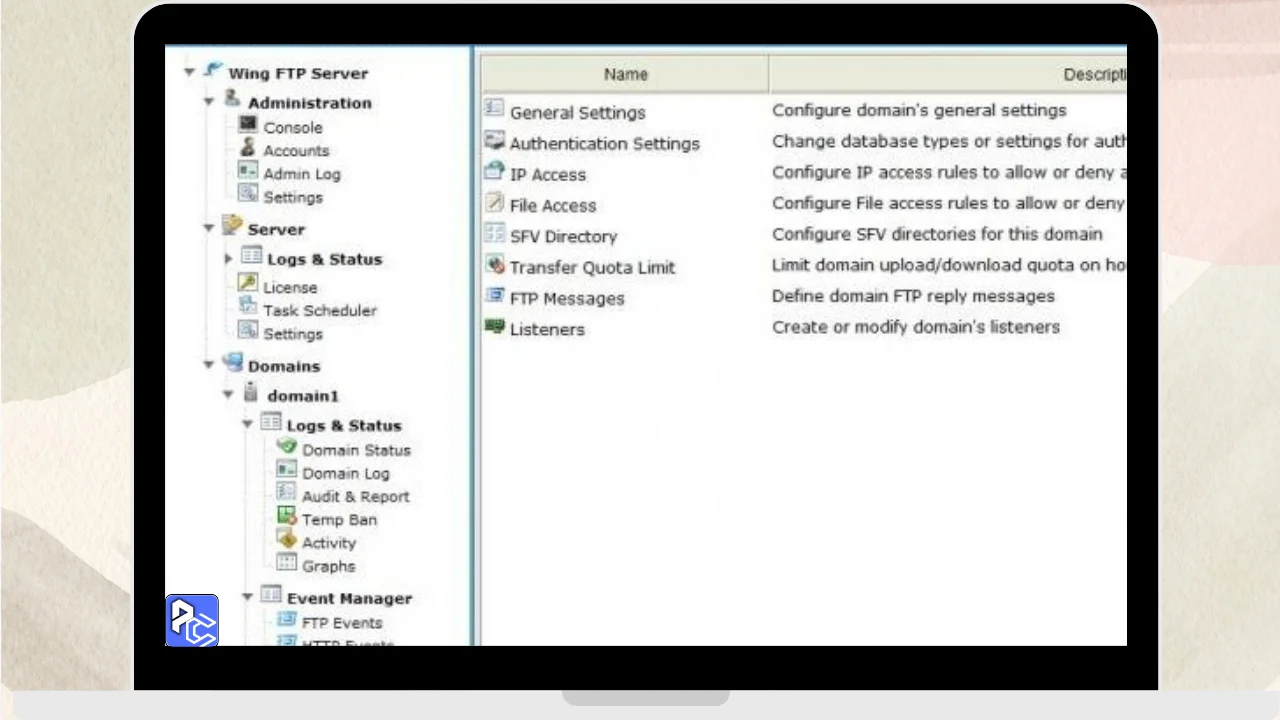The height and width of the screenshot is (720, 1280).
Task: Open the FTP Messages entry
Action: [x=567, y=298]
